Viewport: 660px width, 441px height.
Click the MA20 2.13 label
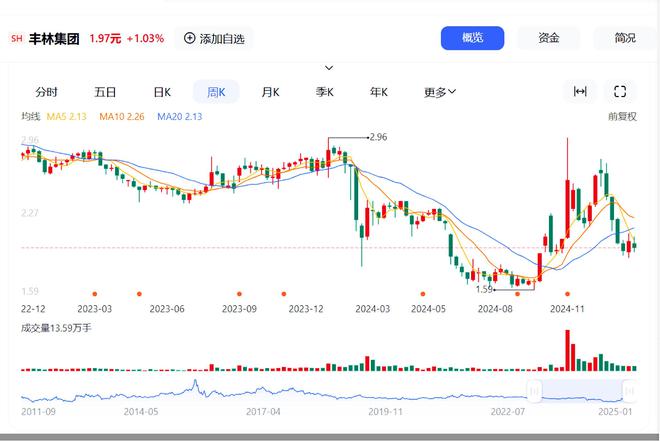180,117
